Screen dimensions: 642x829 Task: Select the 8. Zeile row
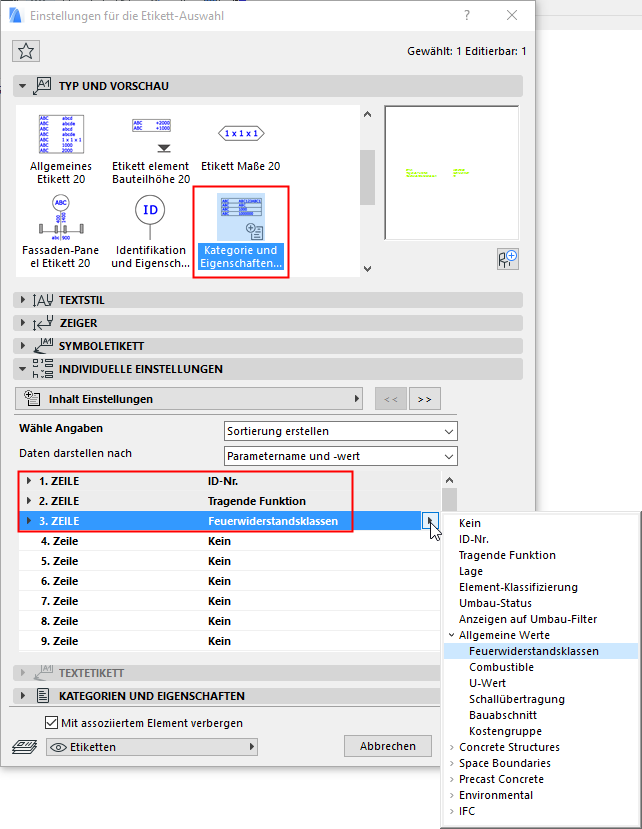(229, 621)
